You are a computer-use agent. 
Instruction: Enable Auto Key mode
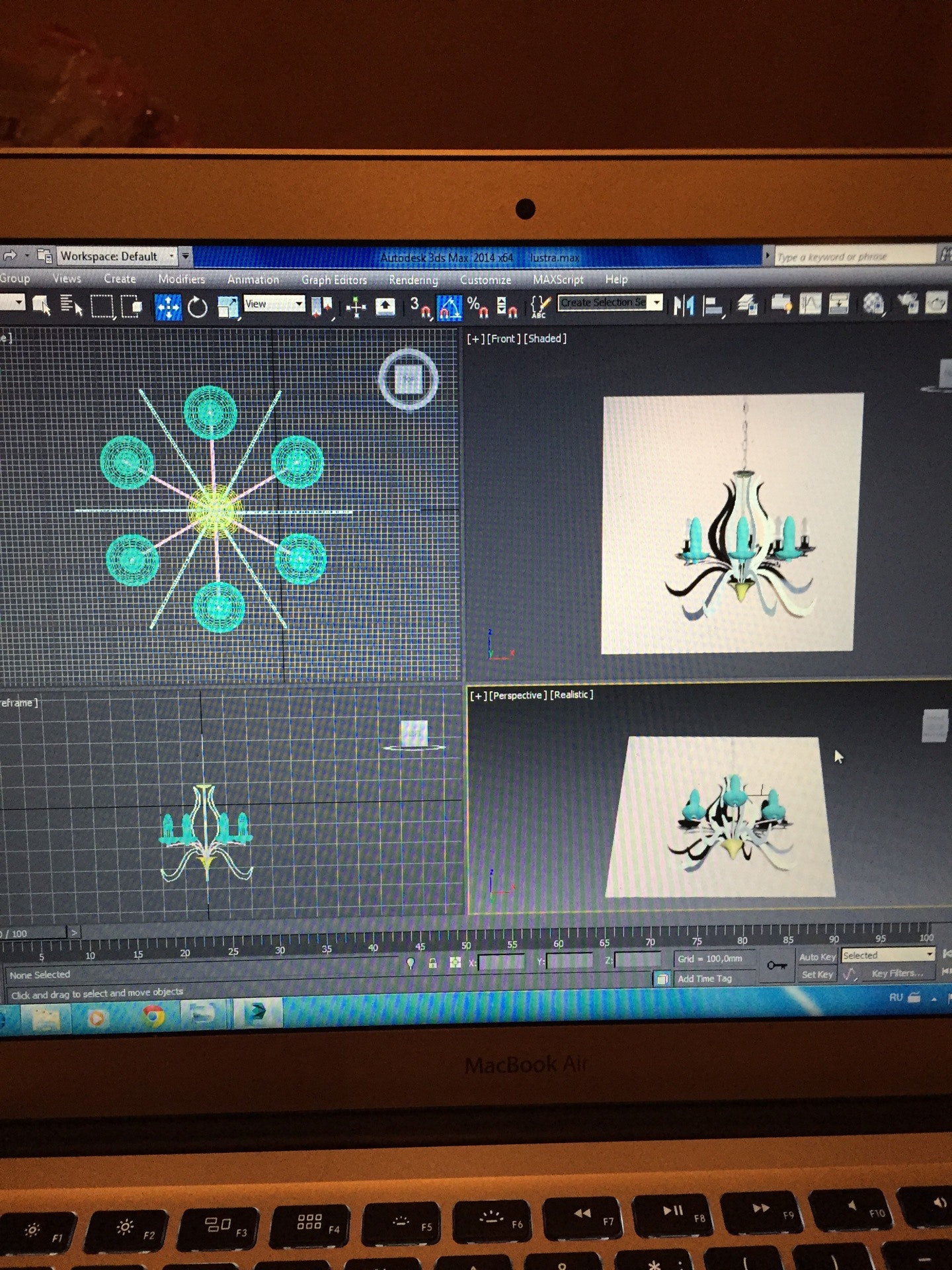(x=817, y=957)
